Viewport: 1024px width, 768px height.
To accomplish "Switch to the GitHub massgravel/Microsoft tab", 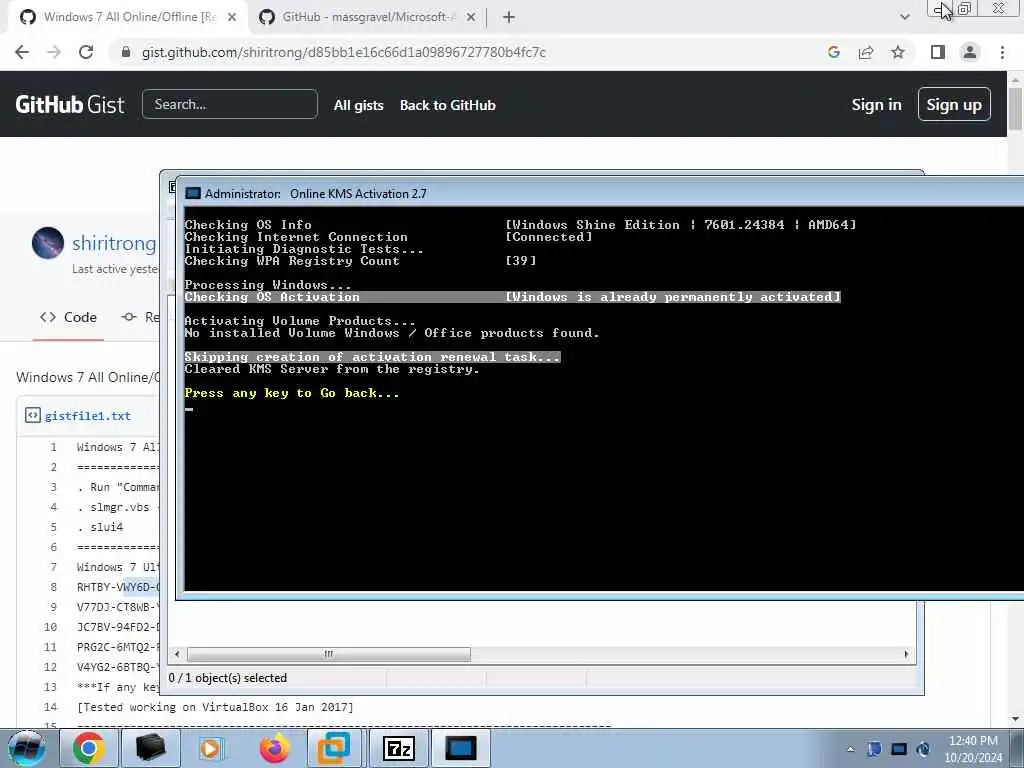I will [x=366, y=17].
